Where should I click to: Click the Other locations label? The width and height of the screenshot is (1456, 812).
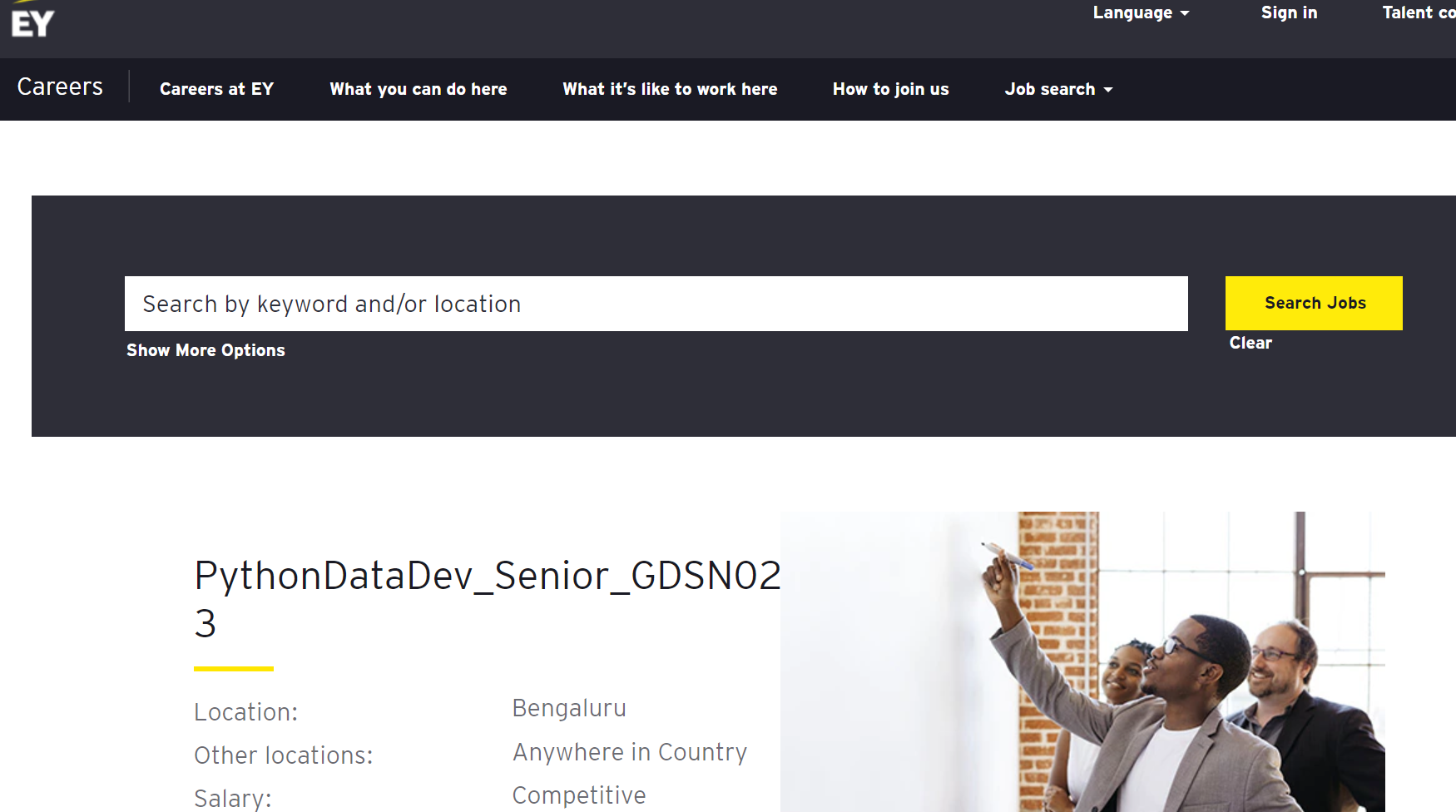pos(283,755)
